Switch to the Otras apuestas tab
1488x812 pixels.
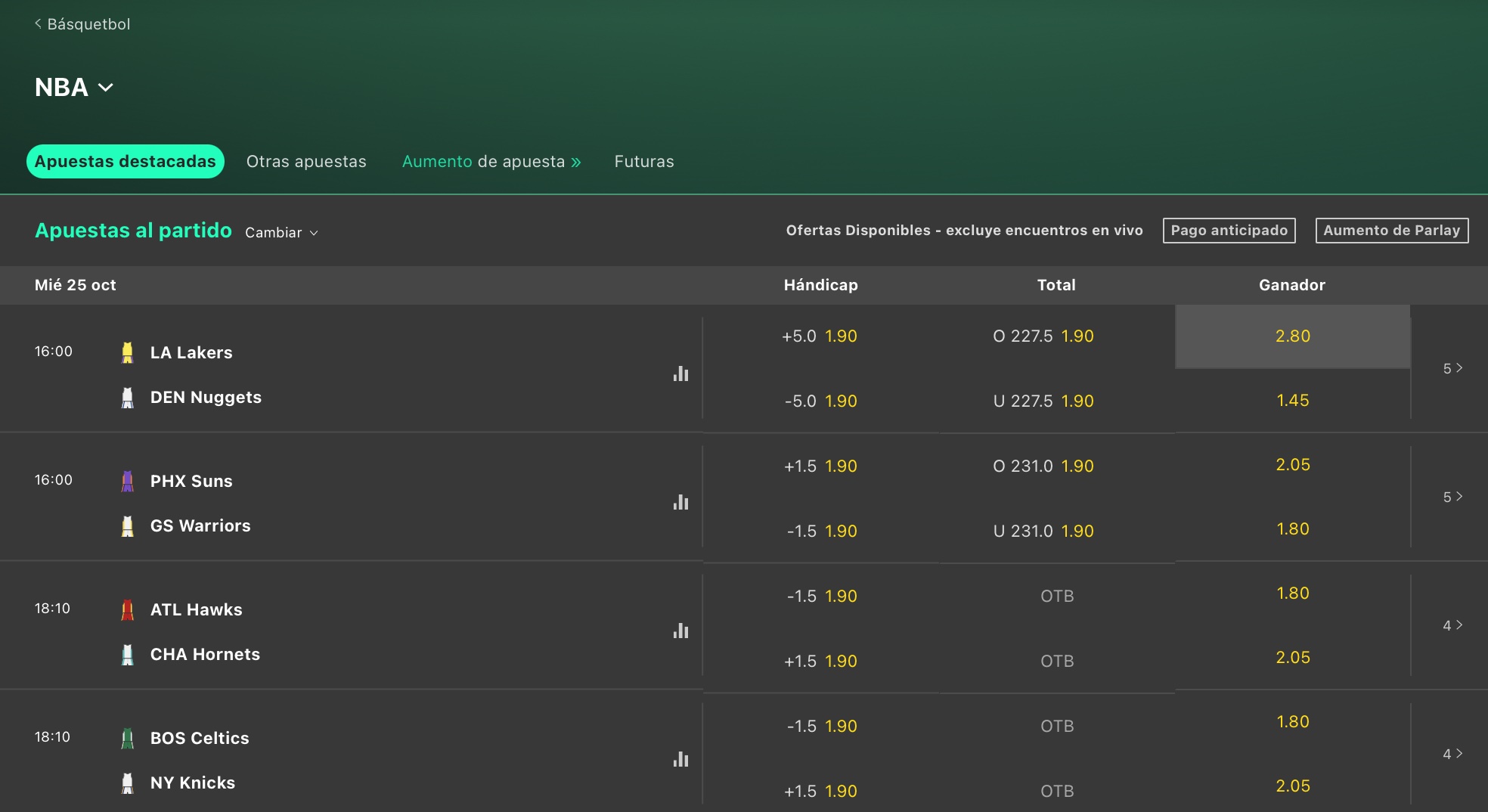[x=306, y=162]
